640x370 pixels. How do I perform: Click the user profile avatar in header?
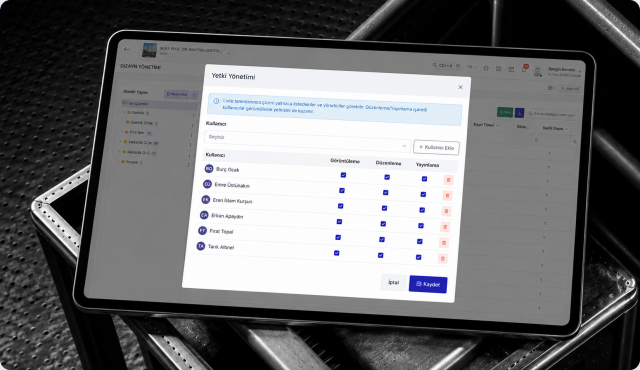[537, 71]
